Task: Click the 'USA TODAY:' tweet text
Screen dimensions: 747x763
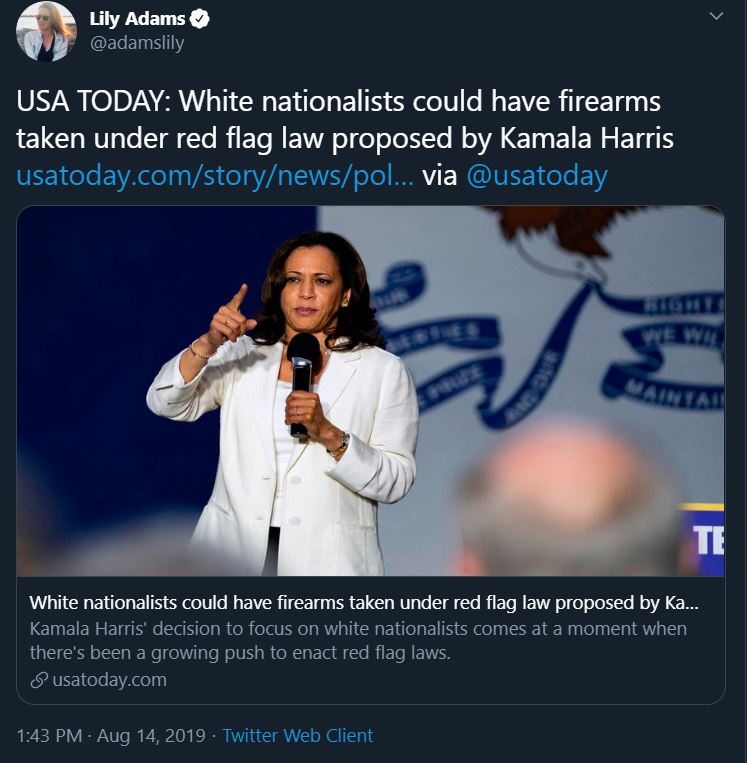Action: pyautogui.click(x=93, y=101)
